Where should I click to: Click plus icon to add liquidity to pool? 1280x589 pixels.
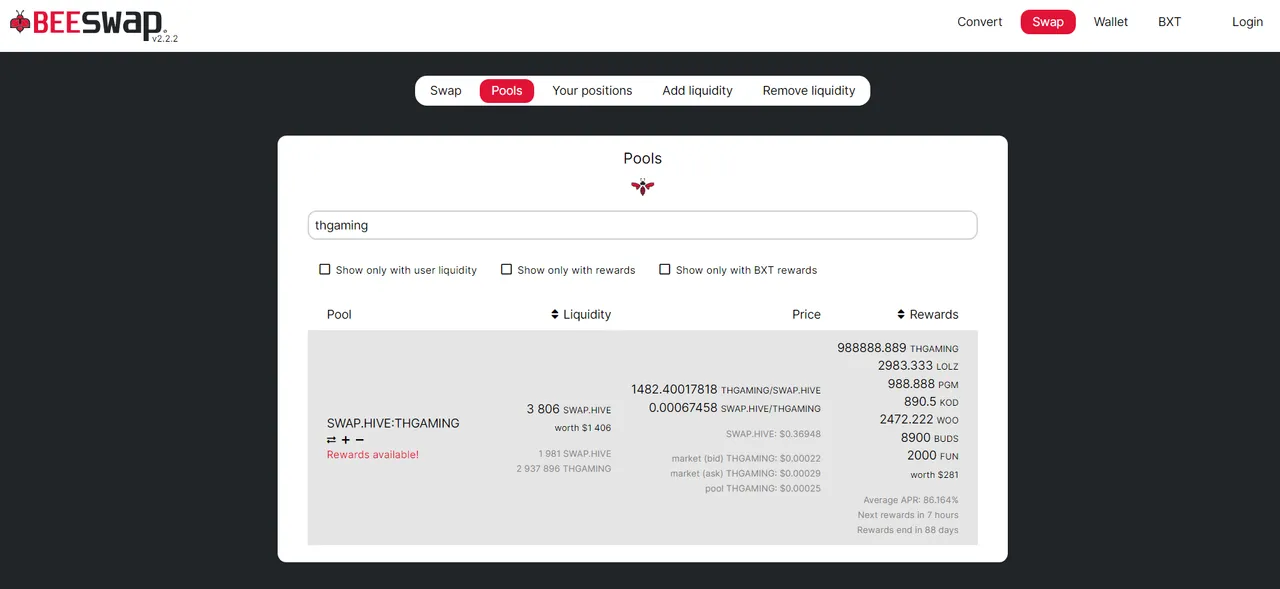pos(346,440)
